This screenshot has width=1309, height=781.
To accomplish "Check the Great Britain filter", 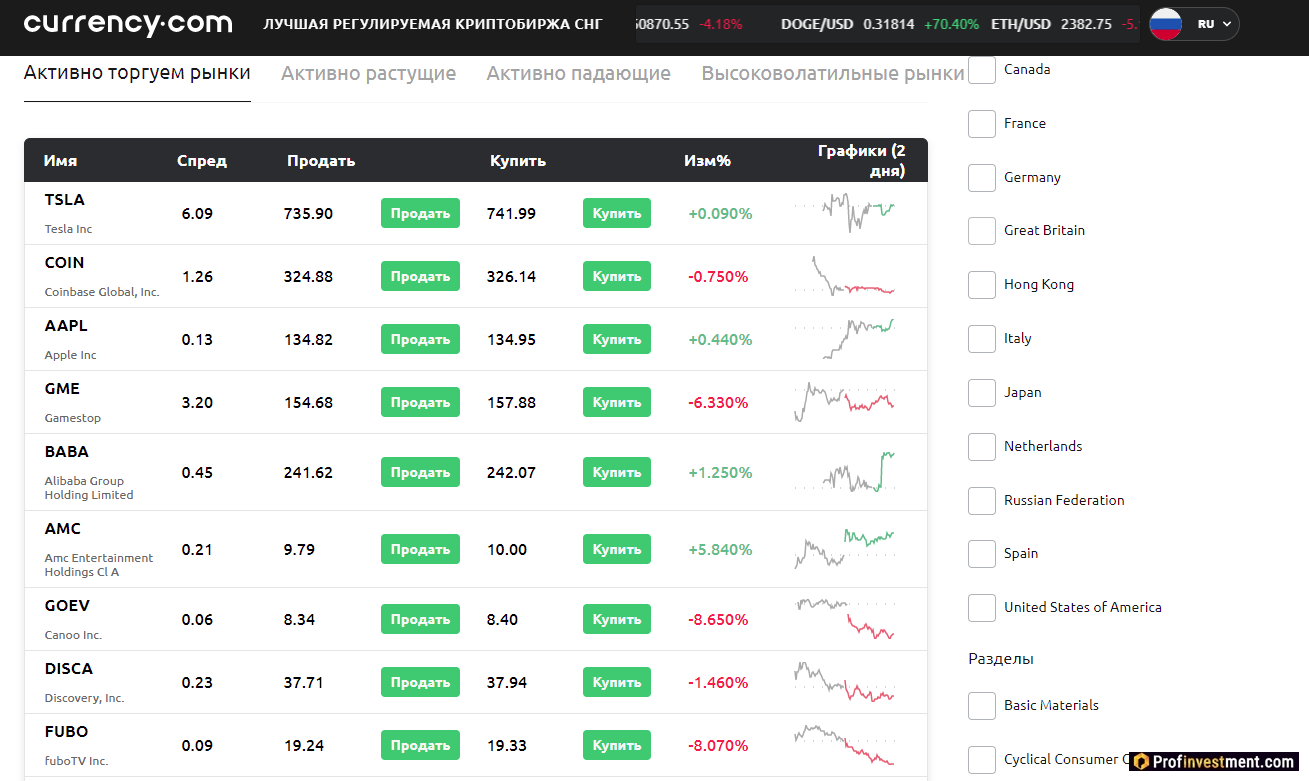I will tap(982, 231).
